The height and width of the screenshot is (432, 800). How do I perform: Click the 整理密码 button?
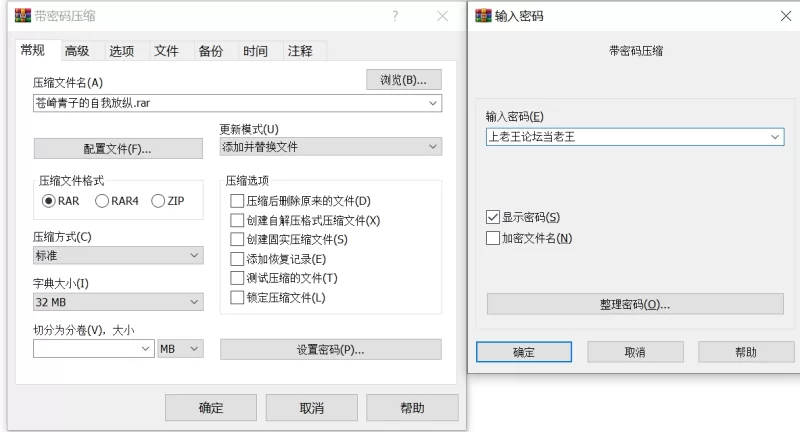[635, 304]
